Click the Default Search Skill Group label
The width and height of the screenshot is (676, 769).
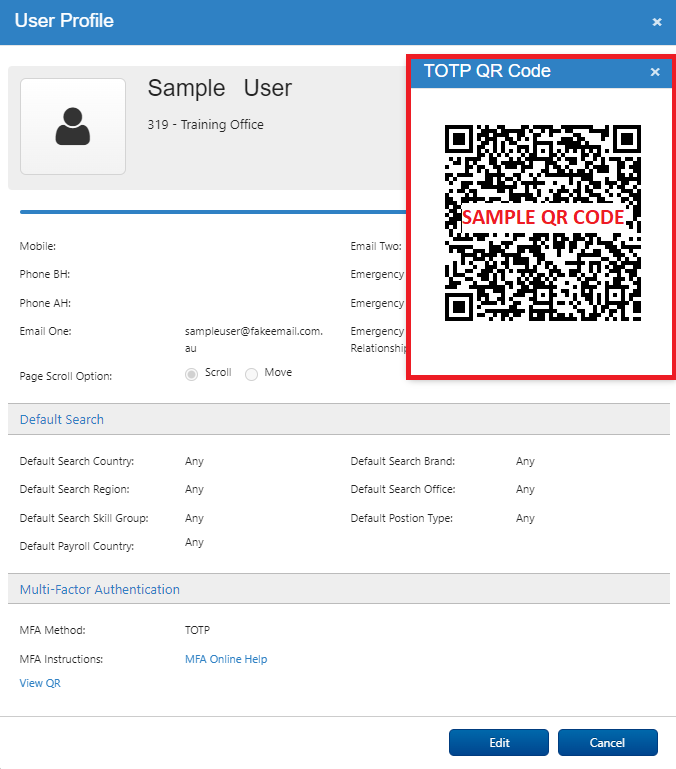pyautogui.click(x=84, y=518)
